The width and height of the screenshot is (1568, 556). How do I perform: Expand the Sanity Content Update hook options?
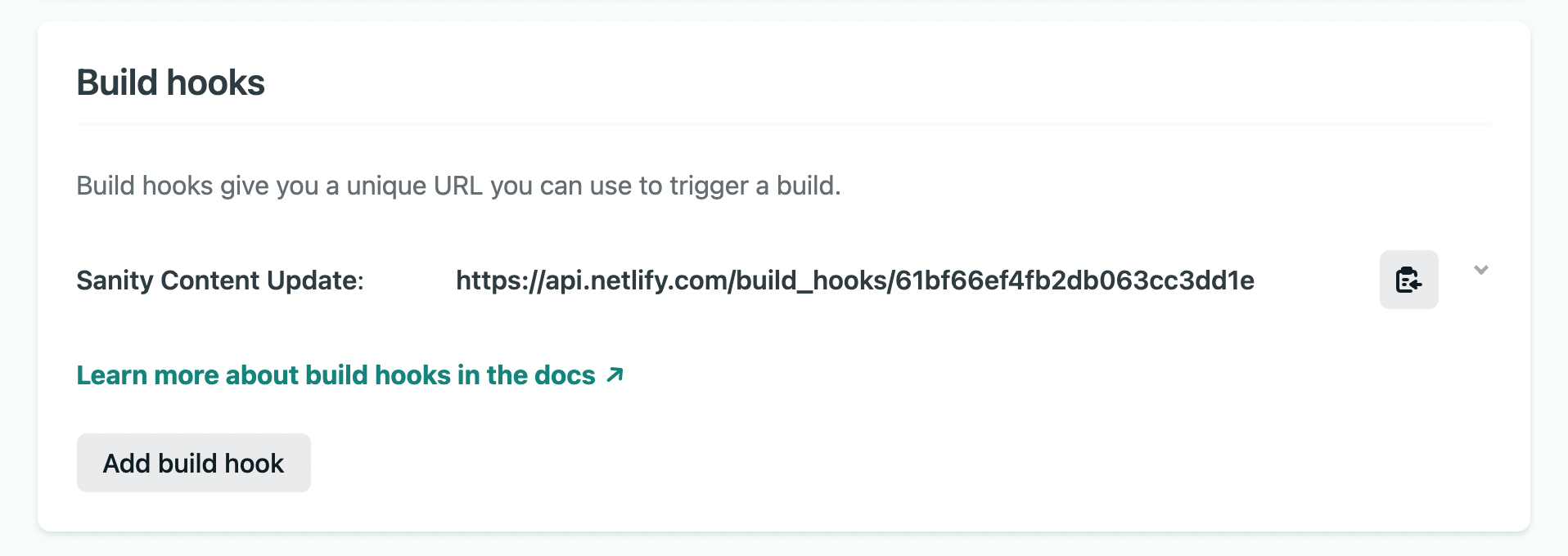(x=1480, y=270)
